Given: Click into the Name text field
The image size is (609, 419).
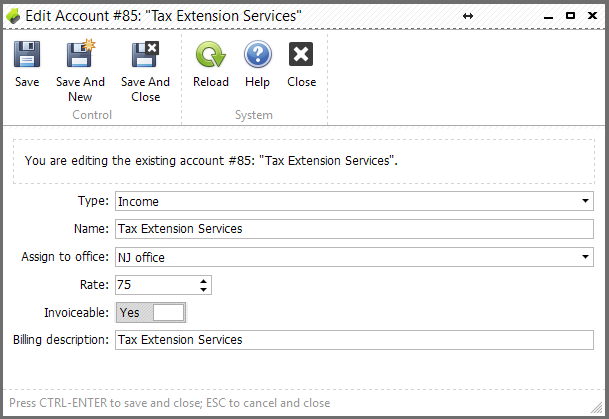Looking at the screenshot, I should click(354, 229).
